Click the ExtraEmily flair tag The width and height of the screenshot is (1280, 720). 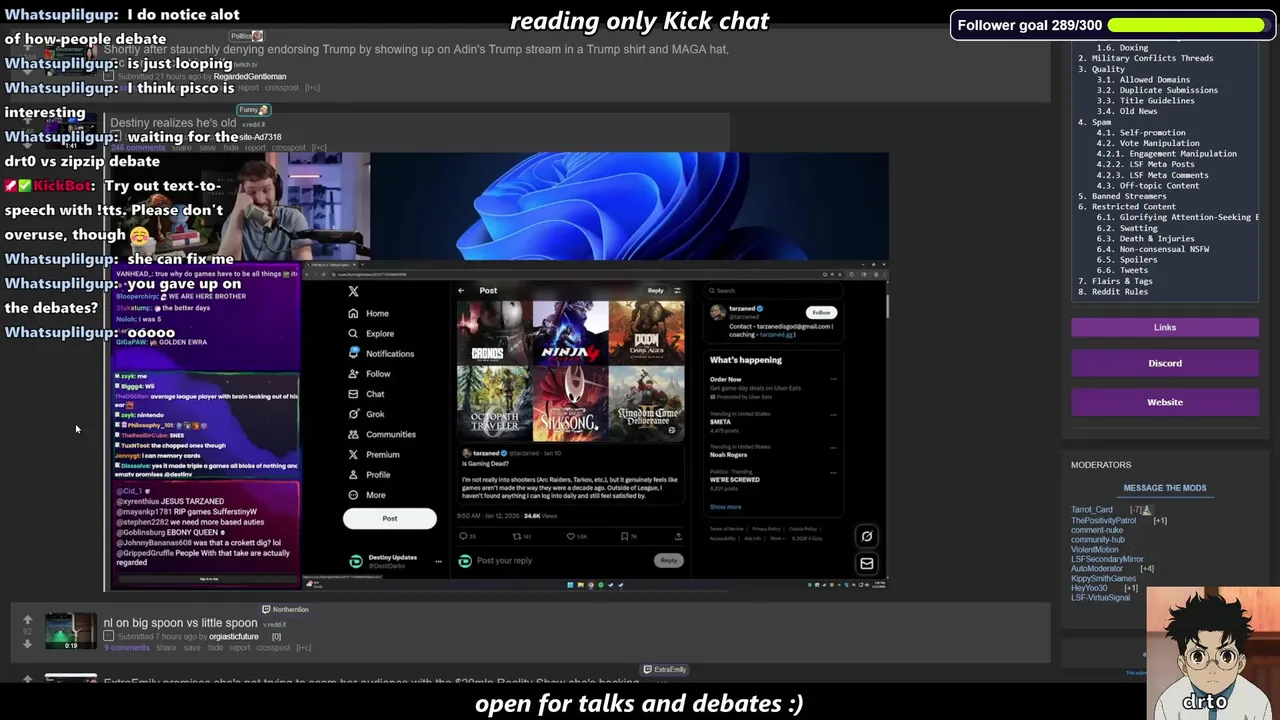click(x=665, y=670)
